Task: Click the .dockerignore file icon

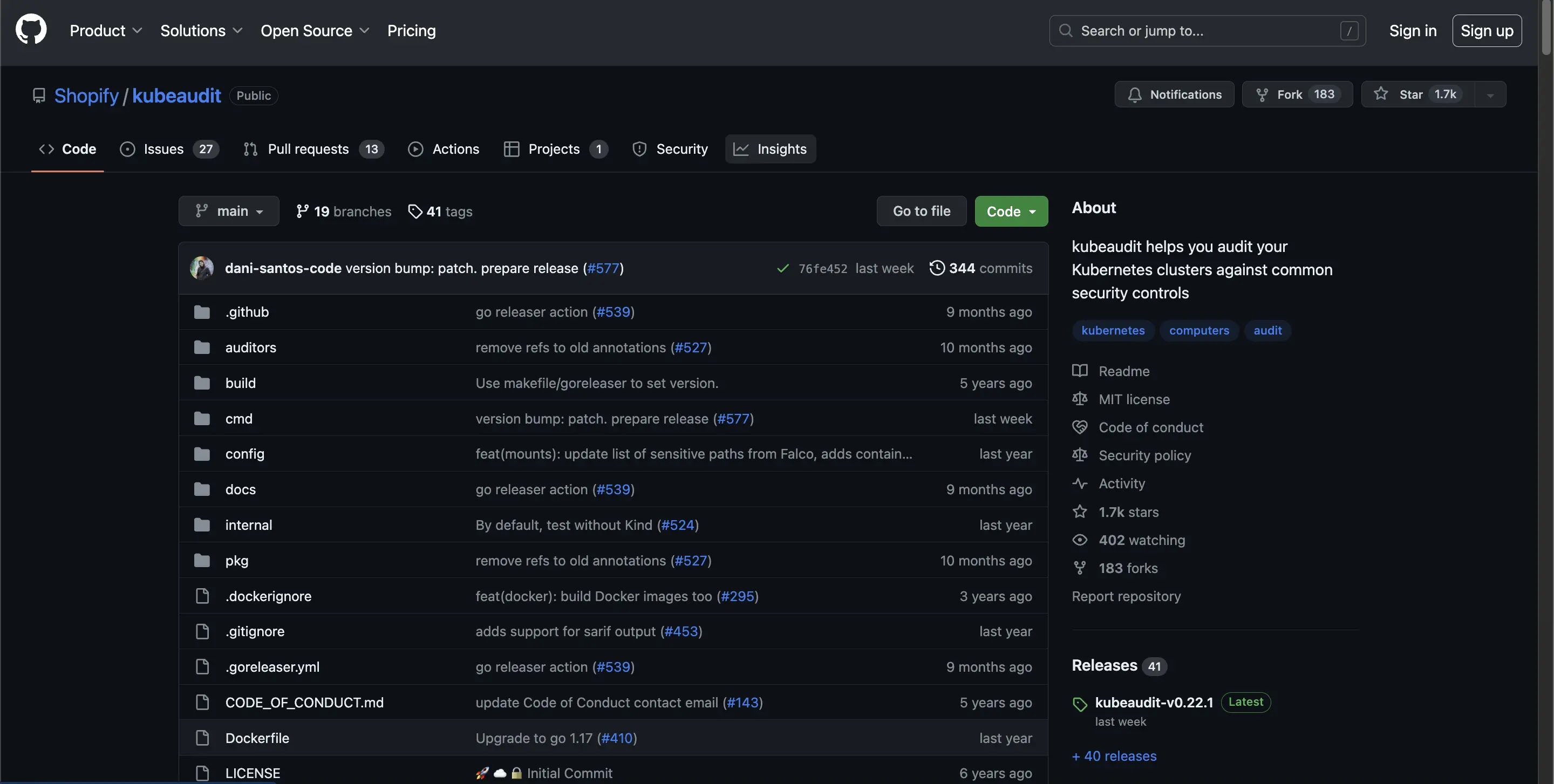Action: (x=203, y=596)
